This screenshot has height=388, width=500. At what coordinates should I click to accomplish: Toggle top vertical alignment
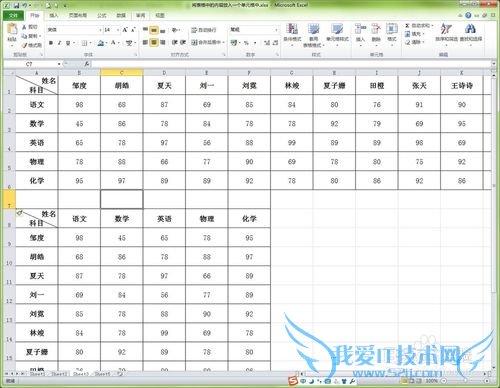point(145,30)
